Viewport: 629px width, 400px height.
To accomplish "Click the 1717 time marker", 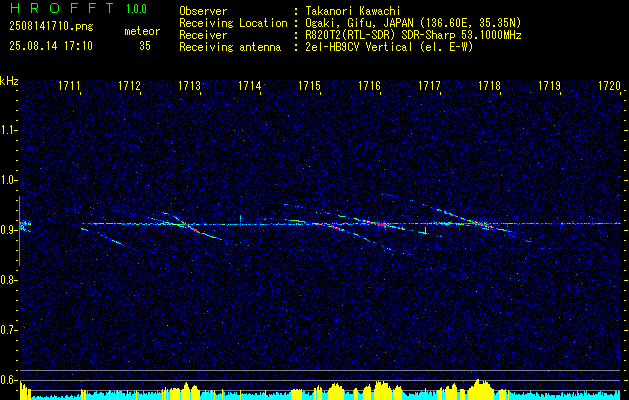I will (429, 86).
